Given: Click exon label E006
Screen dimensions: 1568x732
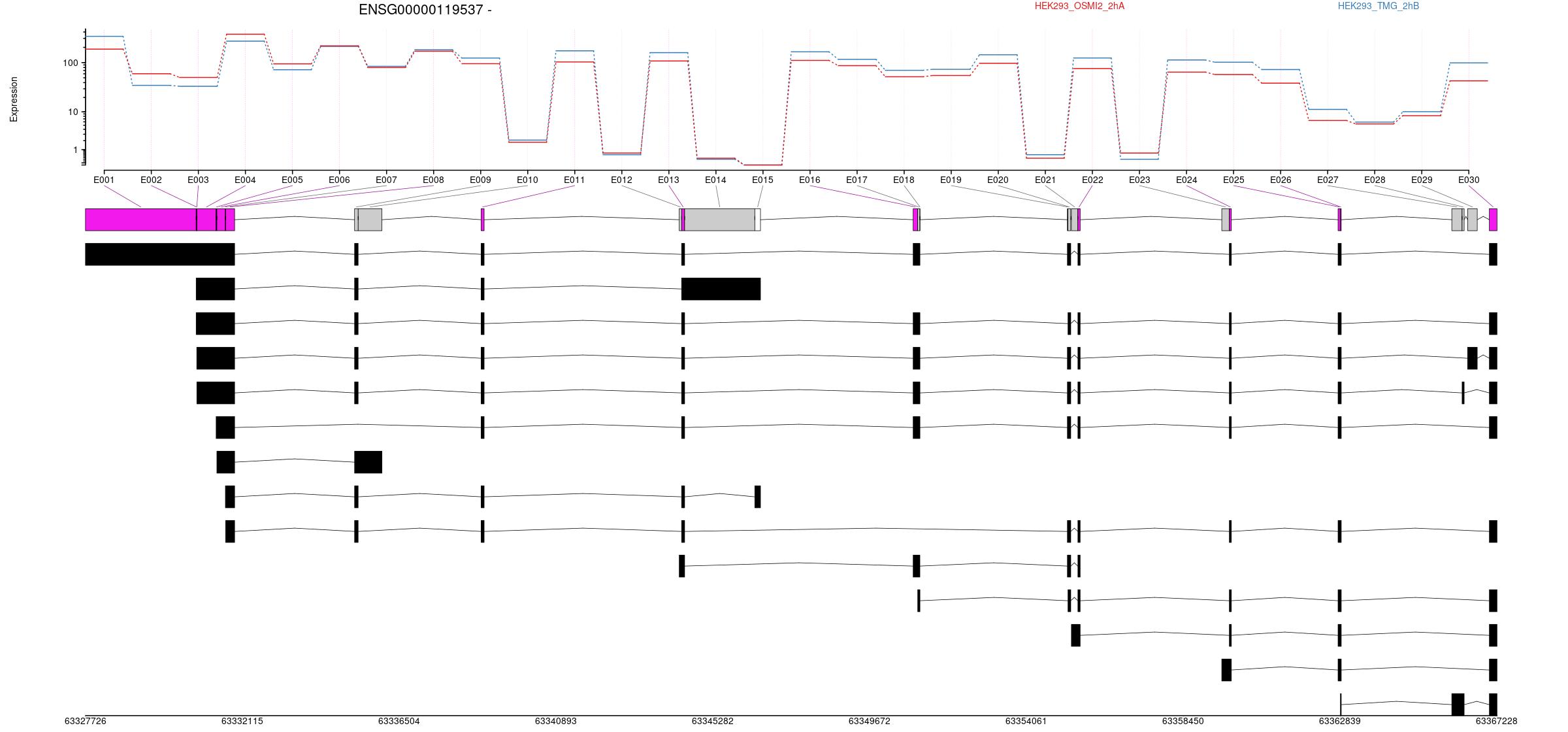Looking at the screenshot, I should tap(339, 180).
